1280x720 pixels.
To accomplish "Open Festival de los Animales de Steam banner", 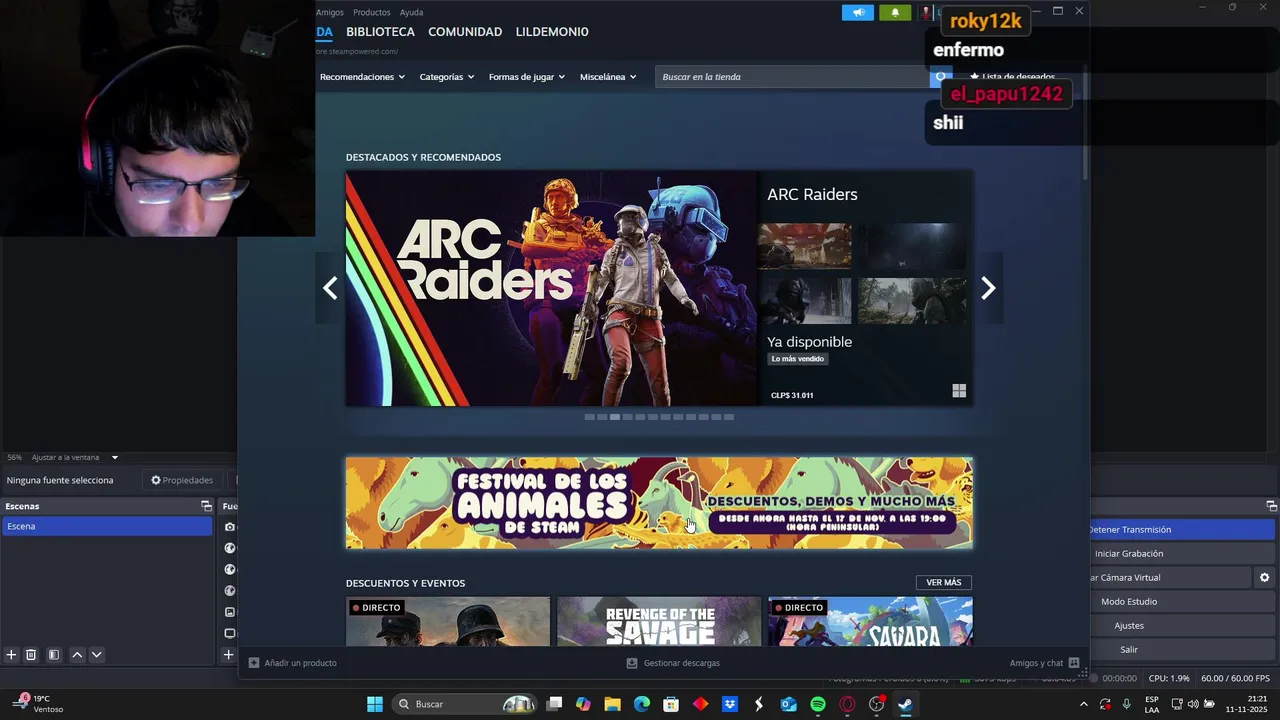I will (659, 503).
